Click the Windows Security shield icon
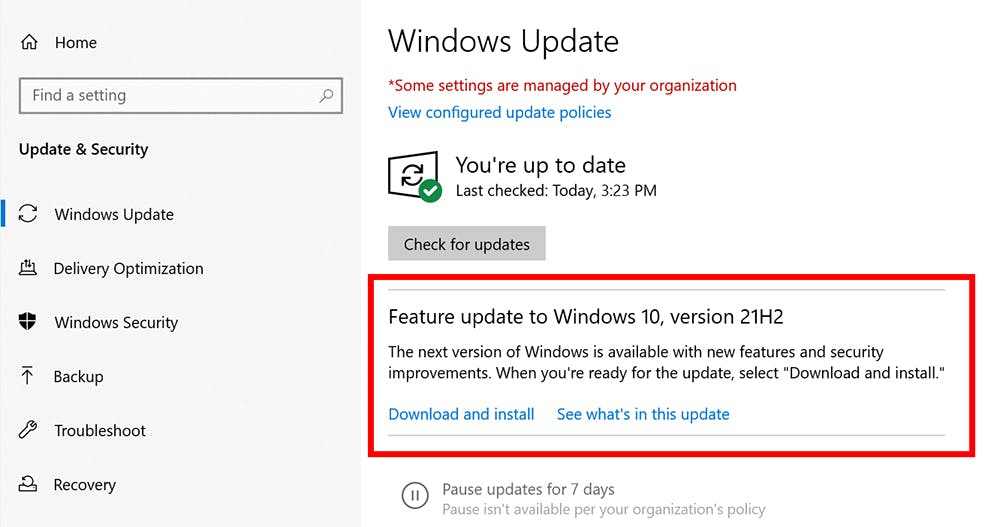This screenshot has height=527, width=1000. pyautogui.click(x=29, y=322)
